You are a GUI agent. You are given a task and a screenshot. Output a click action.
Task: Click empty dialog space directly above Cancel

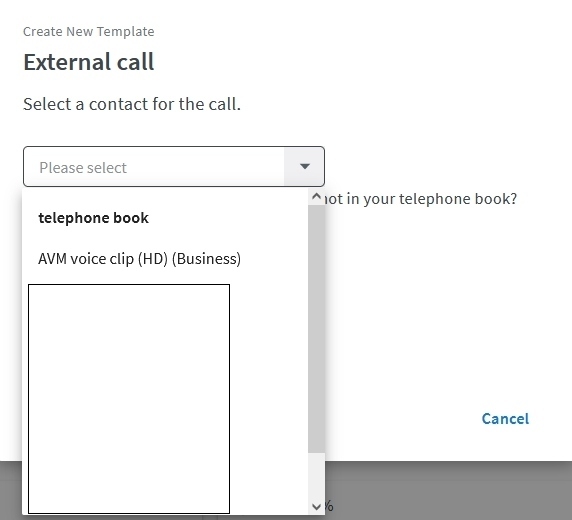click(505, 347)
